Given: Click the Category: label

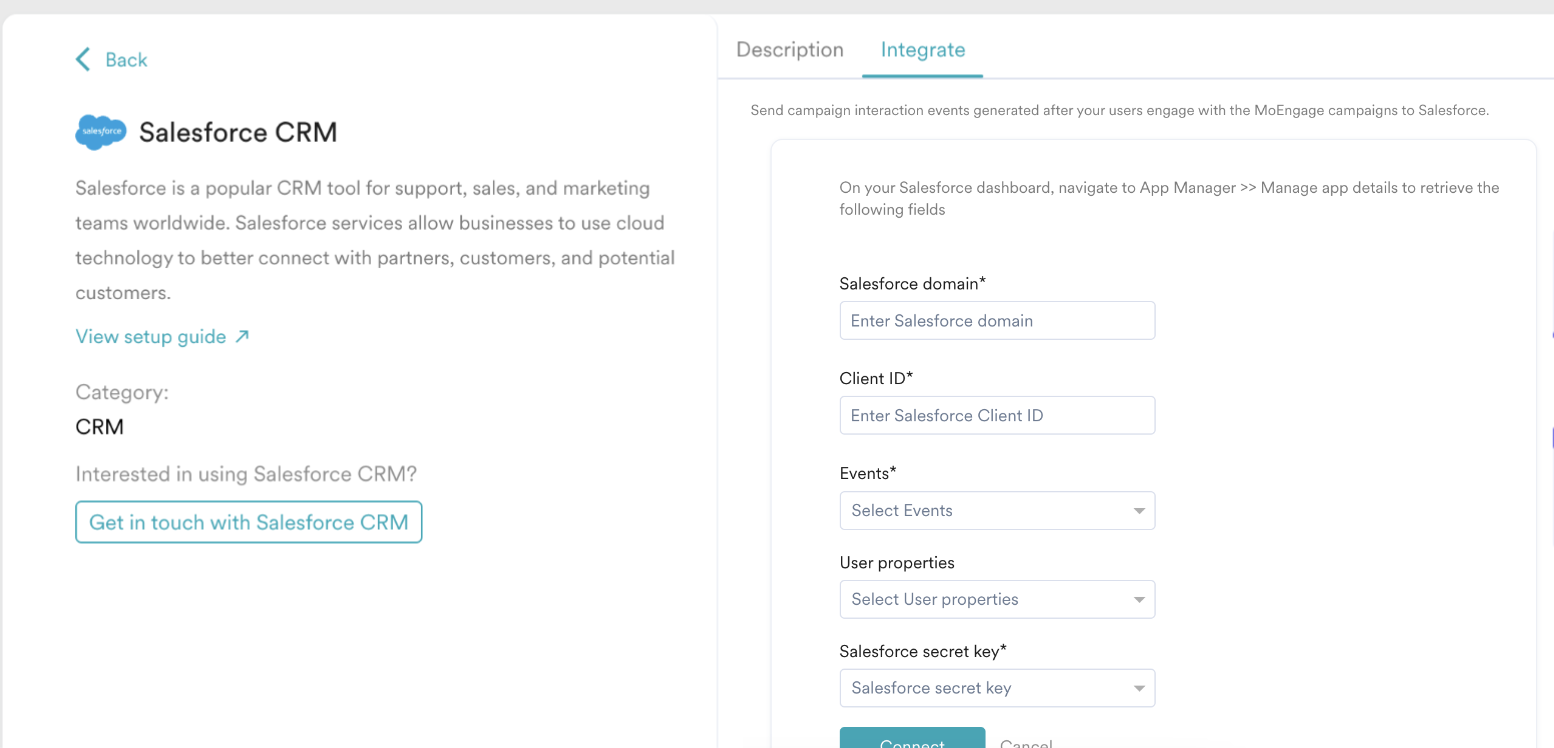Looking at the screenshot, I should coord(122,392).
